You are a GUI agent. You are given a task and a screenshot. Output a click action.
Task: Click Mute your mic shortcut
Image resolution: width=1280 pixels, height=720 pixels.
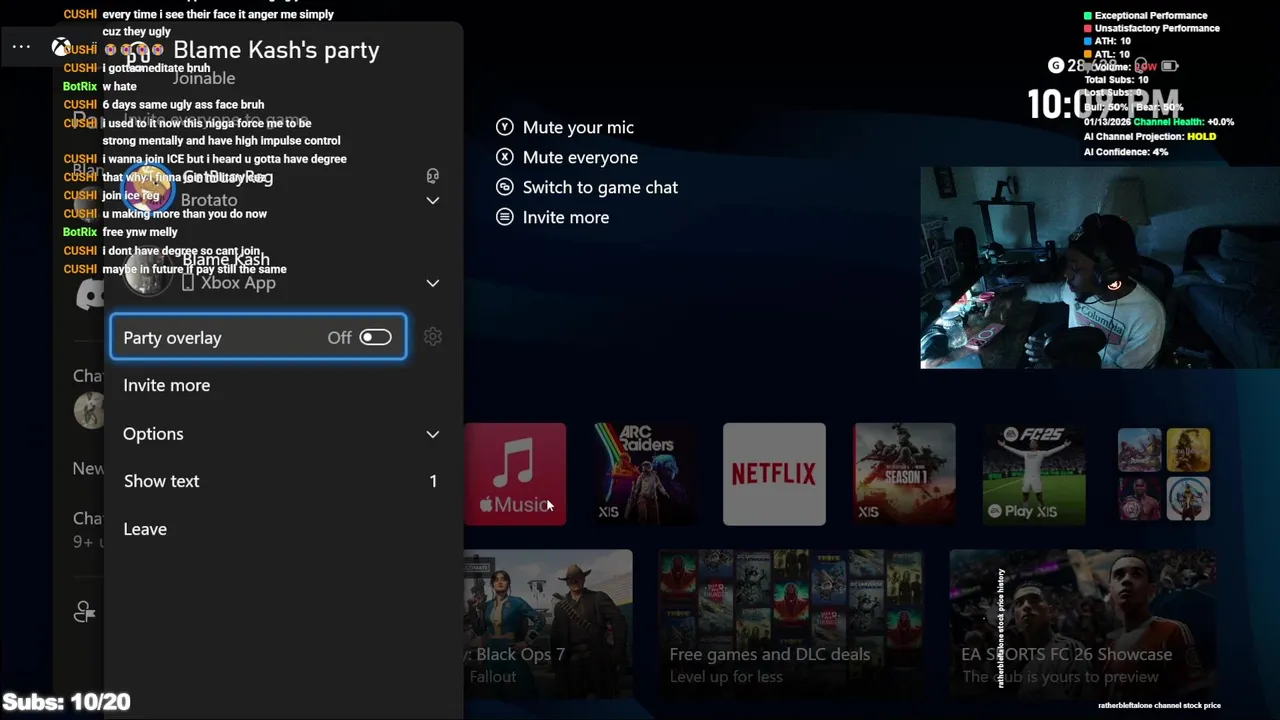pos(565,127)
